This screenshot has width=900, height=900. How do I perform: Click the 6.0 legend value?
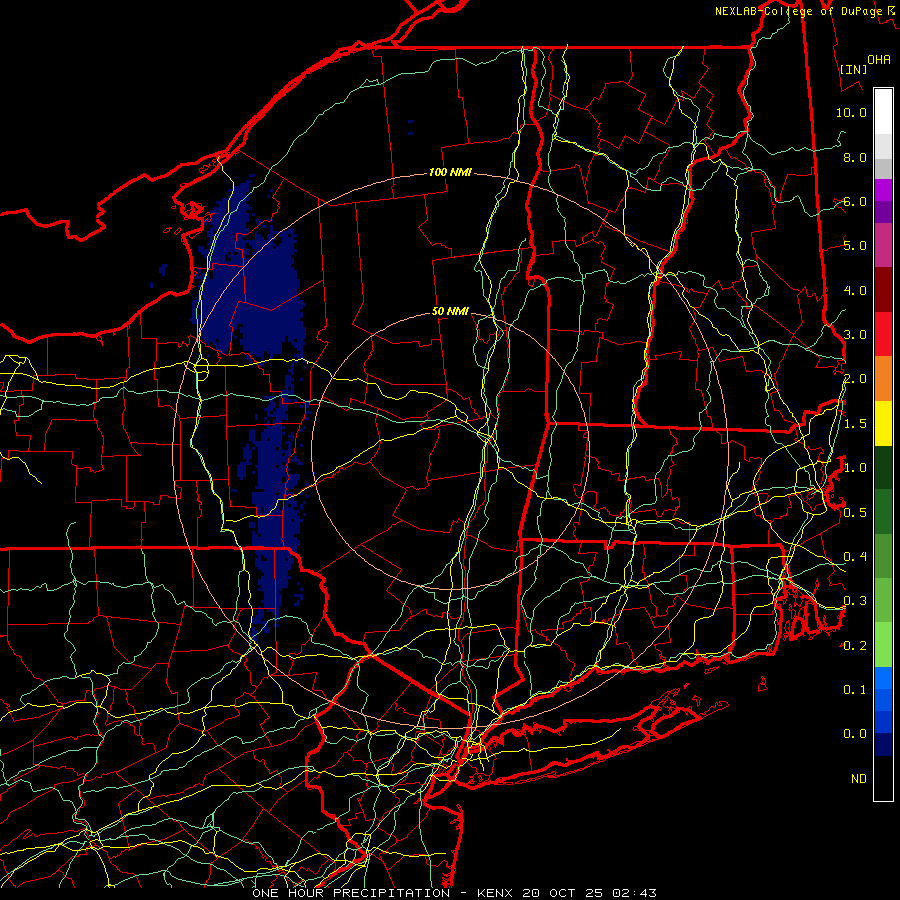point(855,201)
